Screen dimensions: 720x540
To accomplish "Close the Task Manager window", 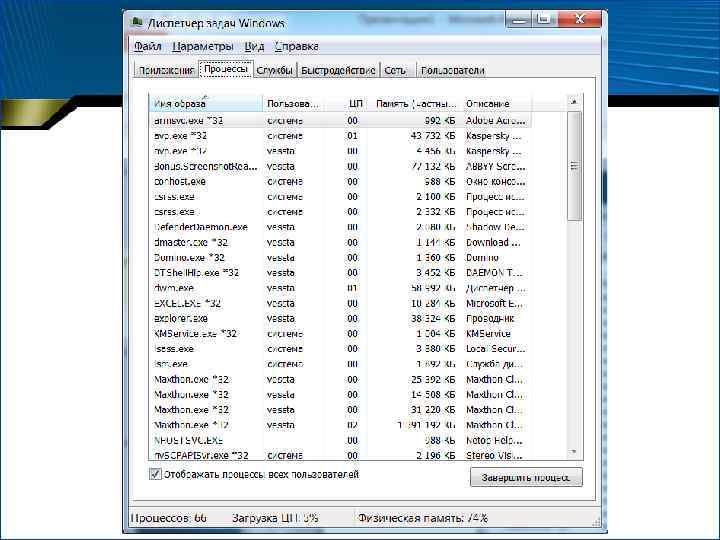I will (x=579, y=19).
